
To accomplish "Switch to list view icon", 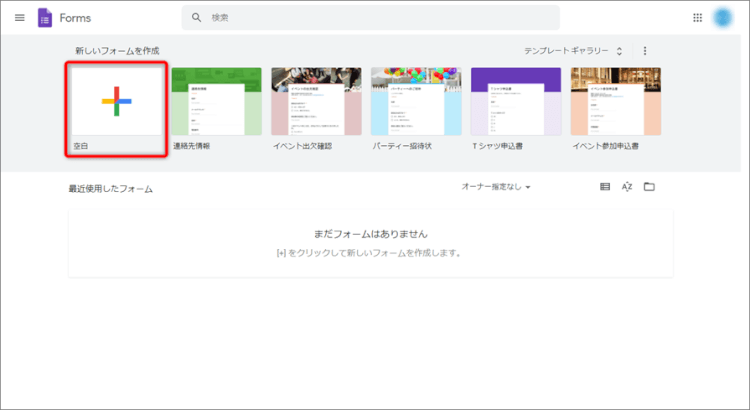I will 605,187.
